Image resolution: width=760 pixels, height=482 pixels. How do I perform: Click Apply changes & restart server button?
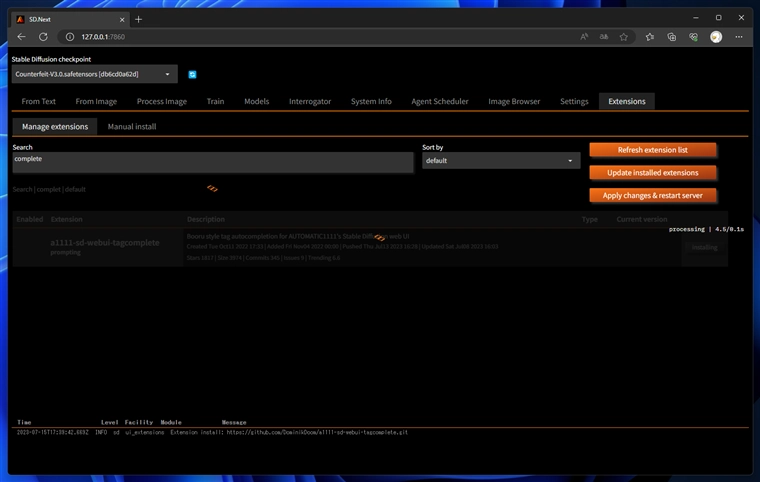(x=652, y=195)
